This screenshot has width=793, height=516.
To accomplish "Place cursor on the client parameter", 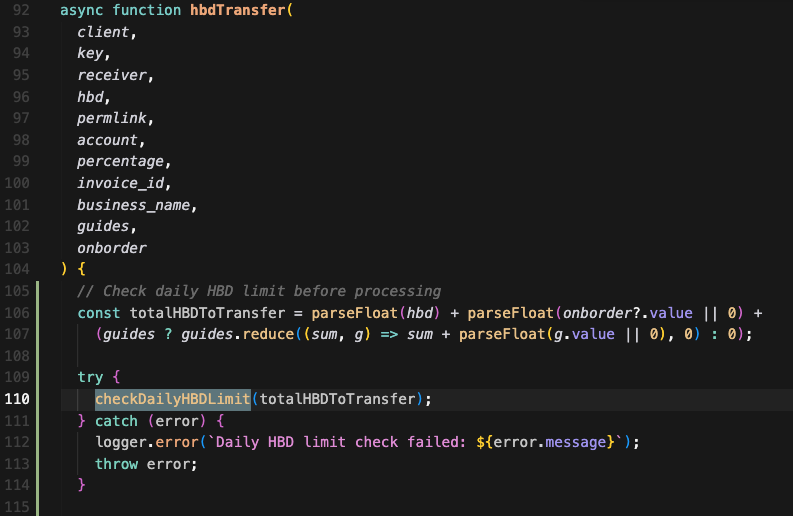I will click(x=104, y=32).
